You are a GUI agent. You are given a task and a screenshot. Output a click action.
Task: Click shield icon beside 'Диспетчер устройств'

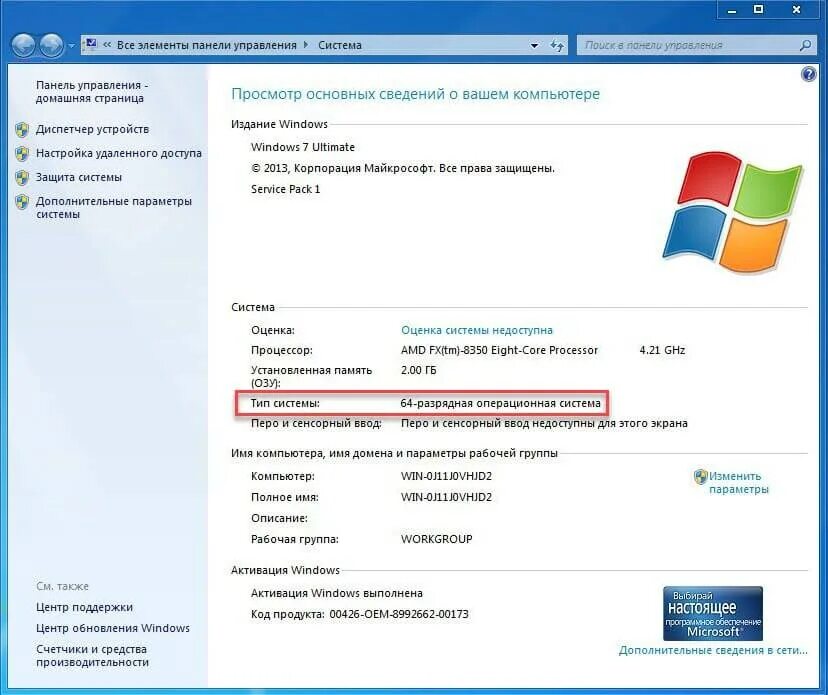22,129
